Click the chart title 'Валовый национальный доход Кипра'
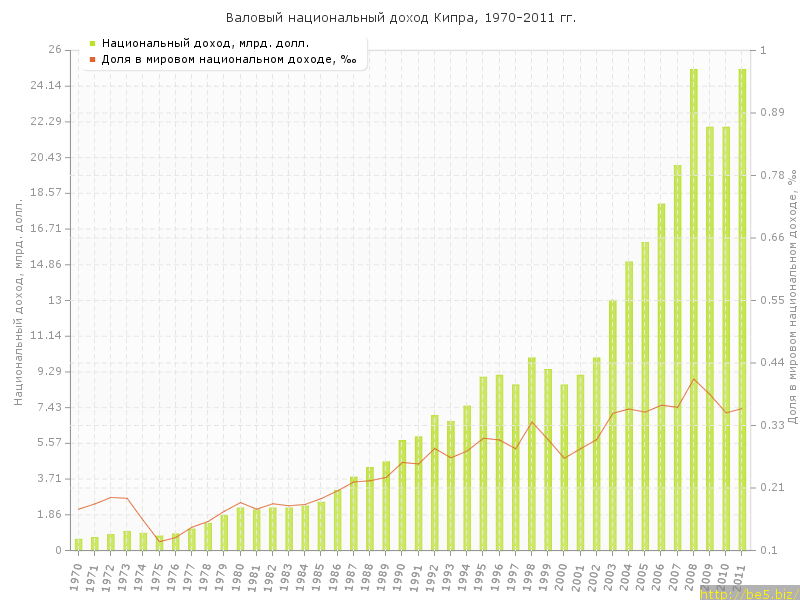 click(400, 18)
